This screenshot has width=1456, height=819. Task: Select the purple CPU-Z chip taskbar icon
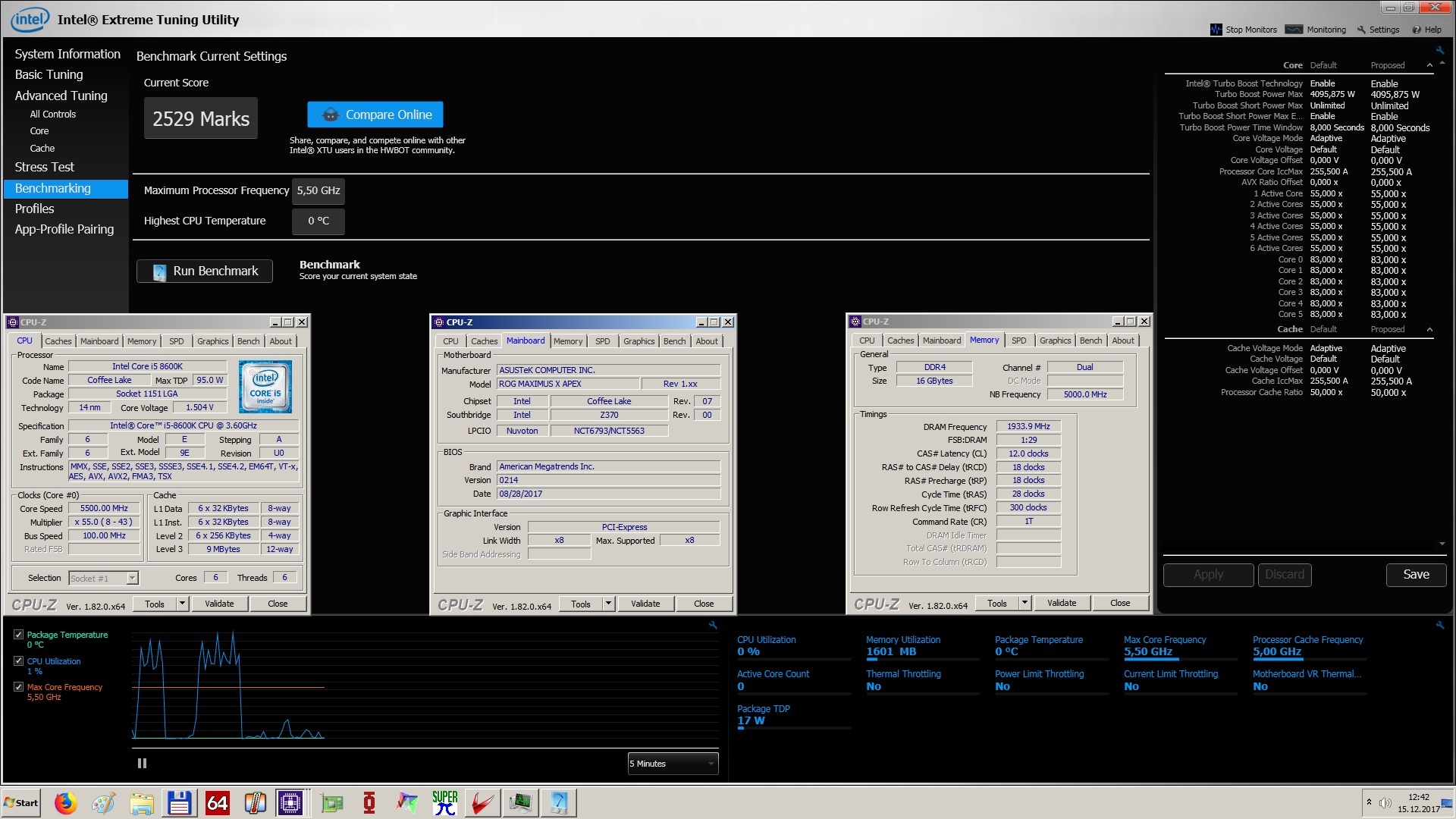pyautogui.click(x=291, y=802)
